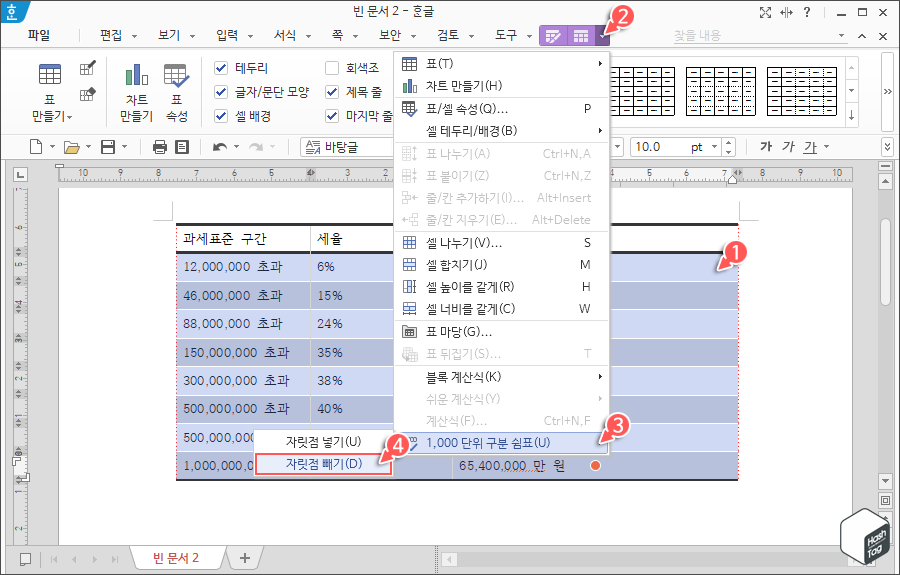The height and width of the screenshot is (575, 900).
Task: Select 표/셀 속성(Q) menu item
Action: coord(501,108)
